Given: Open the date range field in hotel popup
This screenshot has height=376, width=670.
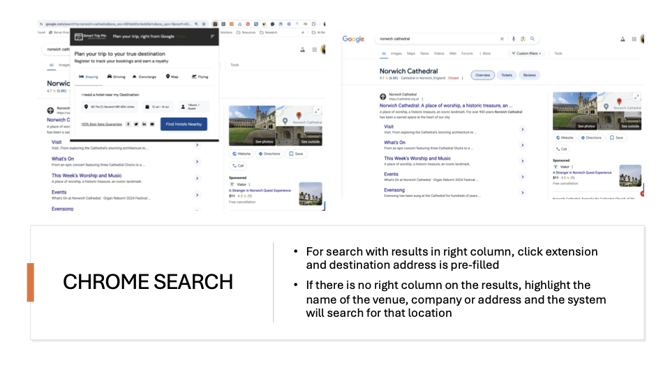Looking at the screenshot, I should [158, 106].
